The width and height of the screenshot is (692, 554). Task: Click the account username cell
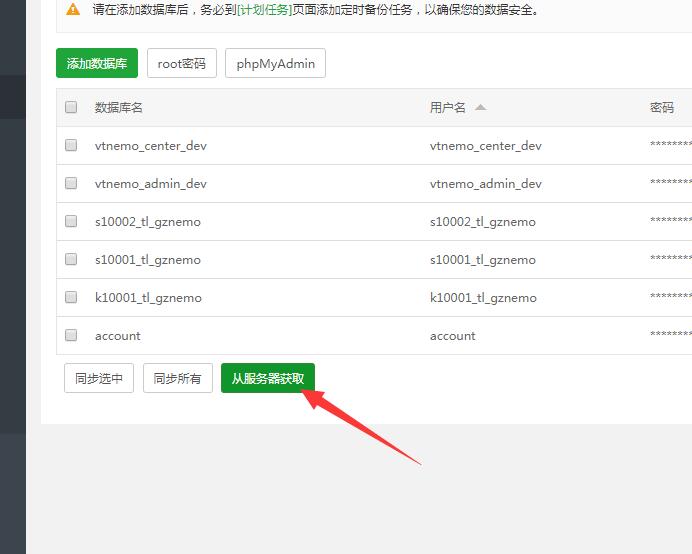click(x=453, y=335)
